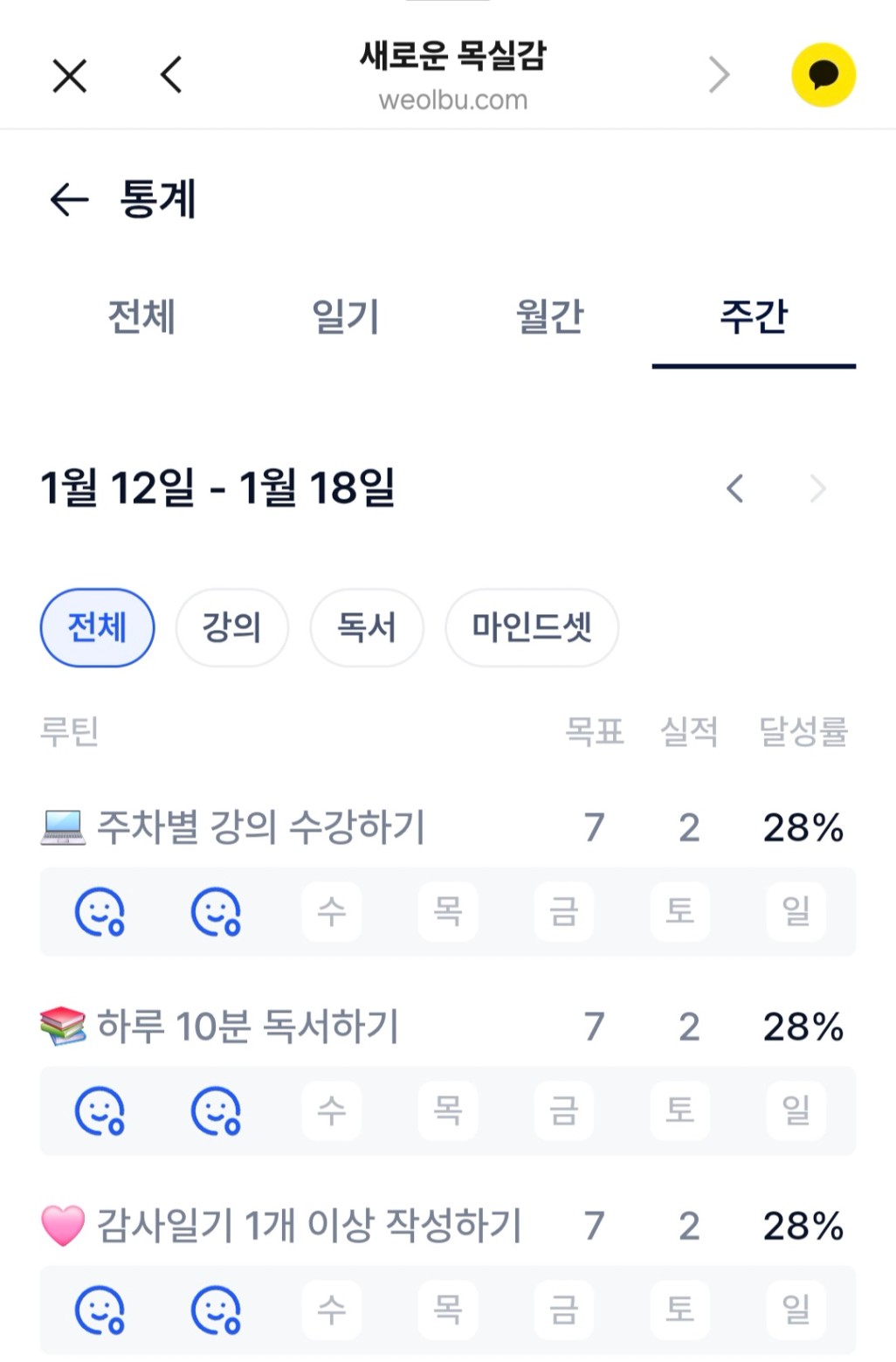Show next week with right chevron
The width and height of the screenshot is (896, 1362).
pyautogui.click(x=817, y=488)
